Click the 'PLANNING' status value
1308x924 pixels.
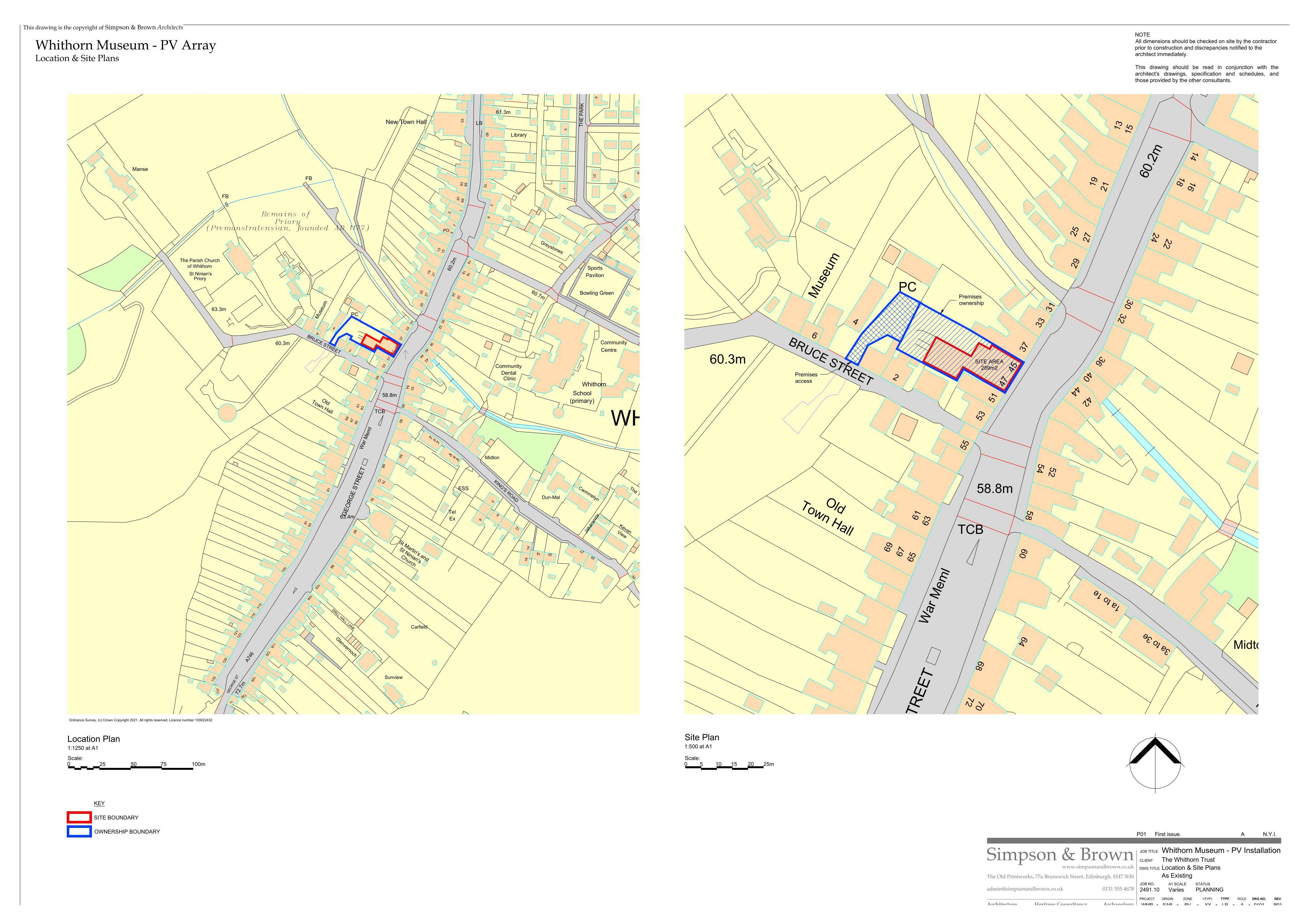coord(1209,890)
